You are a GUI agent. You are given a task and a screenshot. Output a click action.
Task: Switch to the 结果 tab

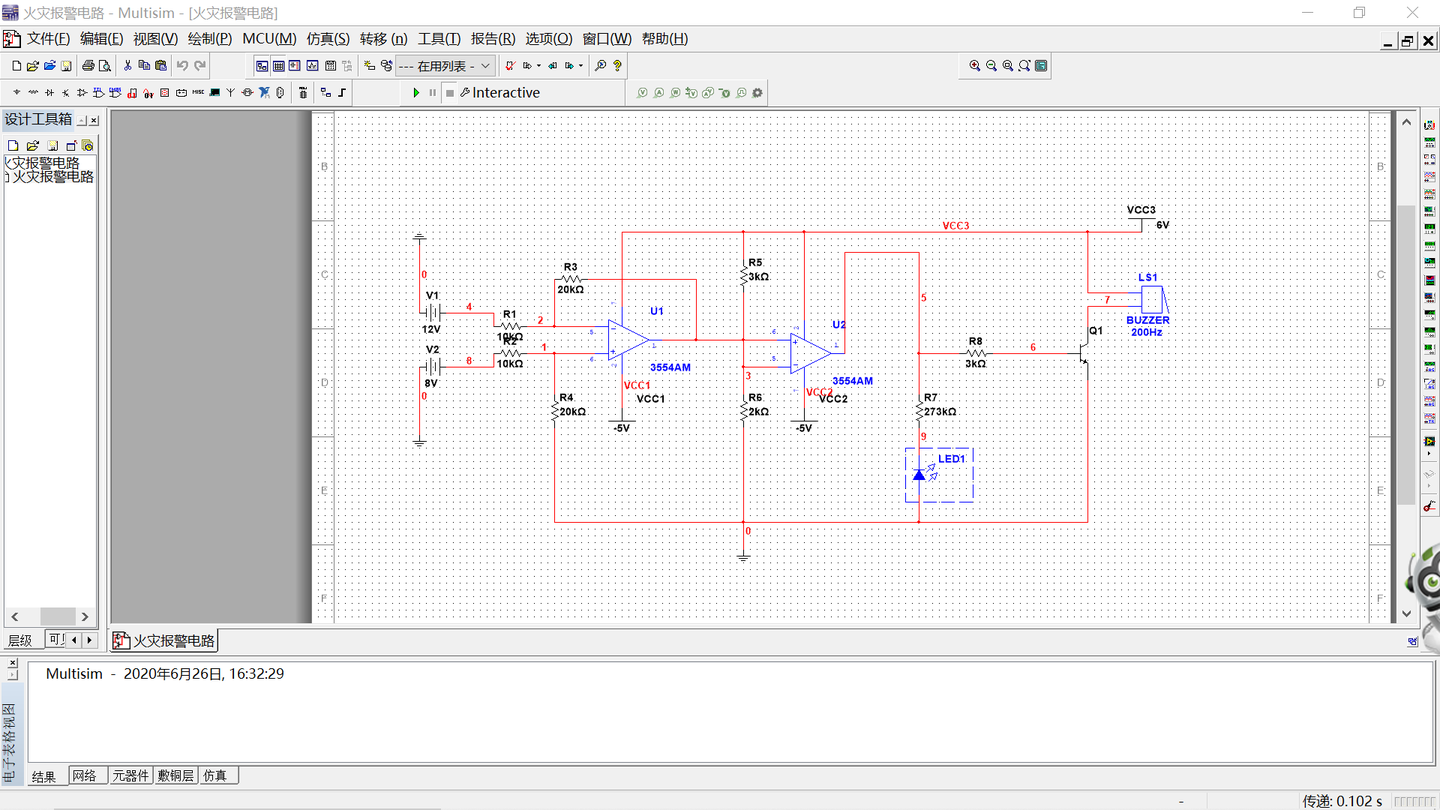44,776
